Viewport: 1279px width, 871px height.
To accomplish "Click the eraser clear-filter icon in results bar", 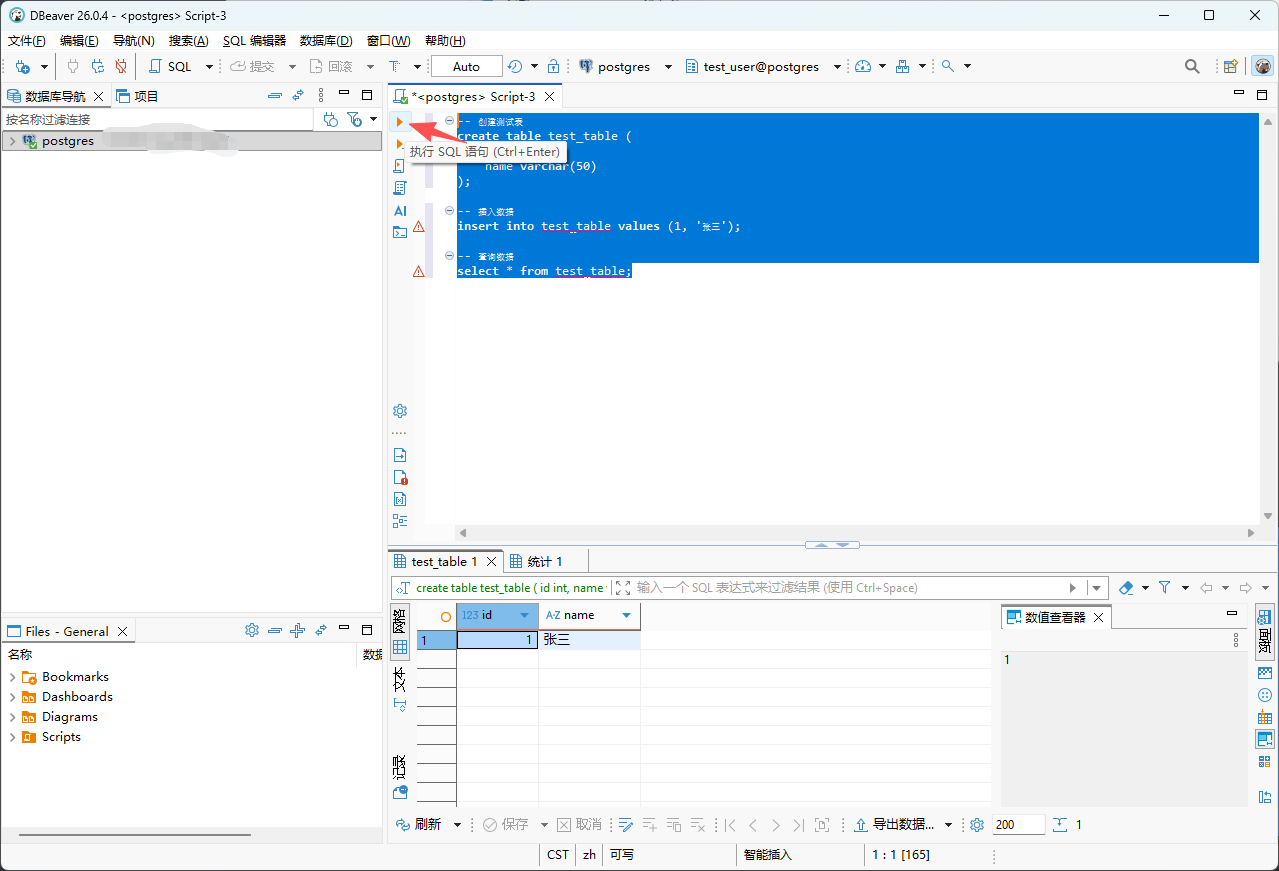I will [x=1126, y=588].
